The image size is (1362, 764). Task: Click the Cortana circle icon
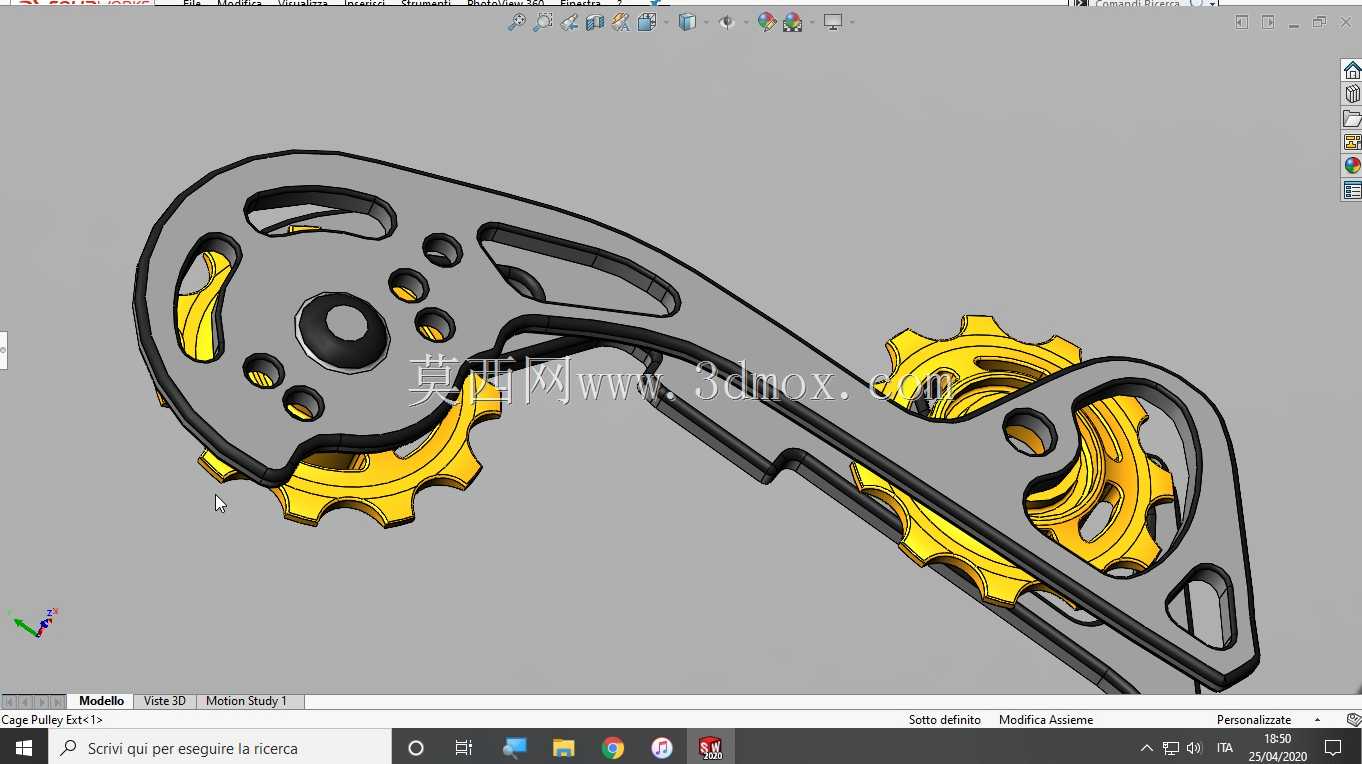416,747
